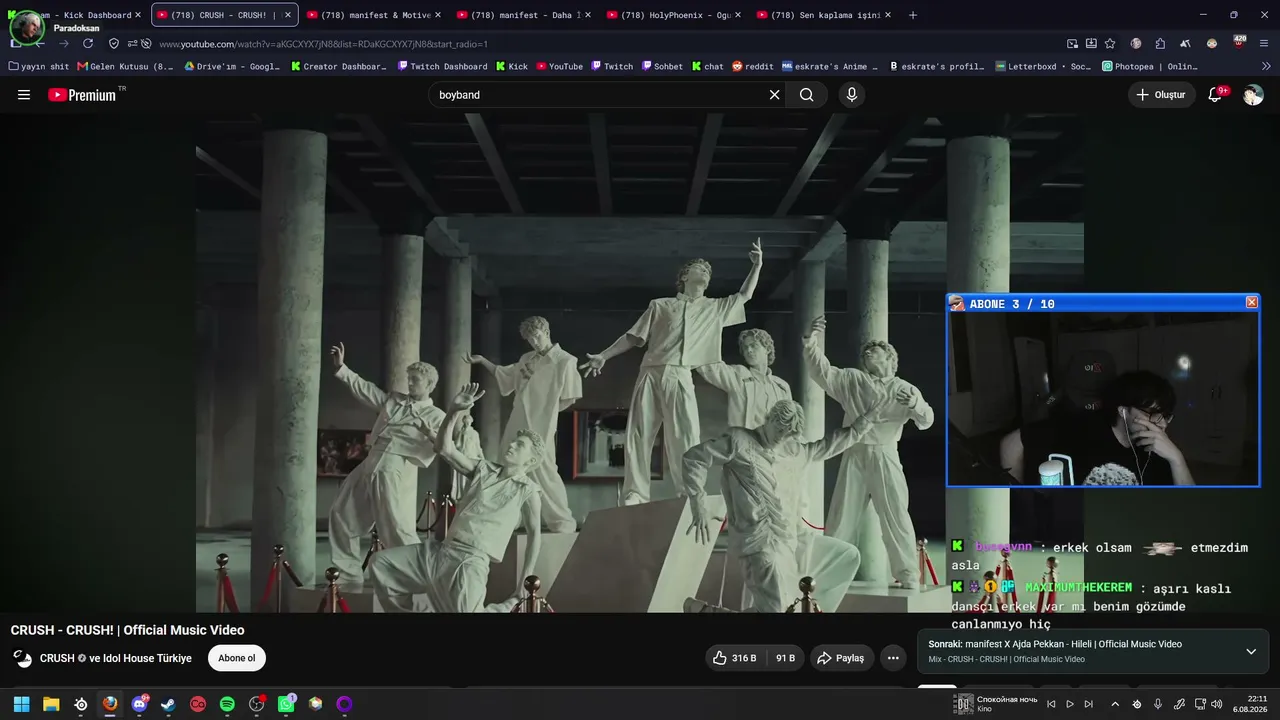The image size is (1280, 720).
Task: Open File Explorer from taskbar
Action: (x=51, y=704)
